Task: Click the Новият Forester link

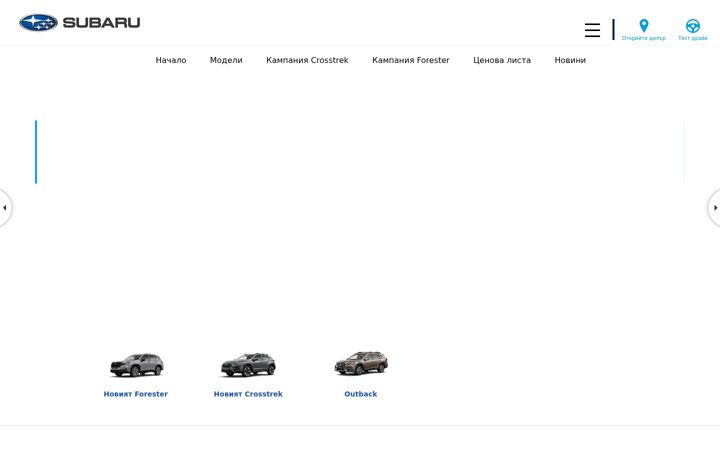Action: point(135,394)
